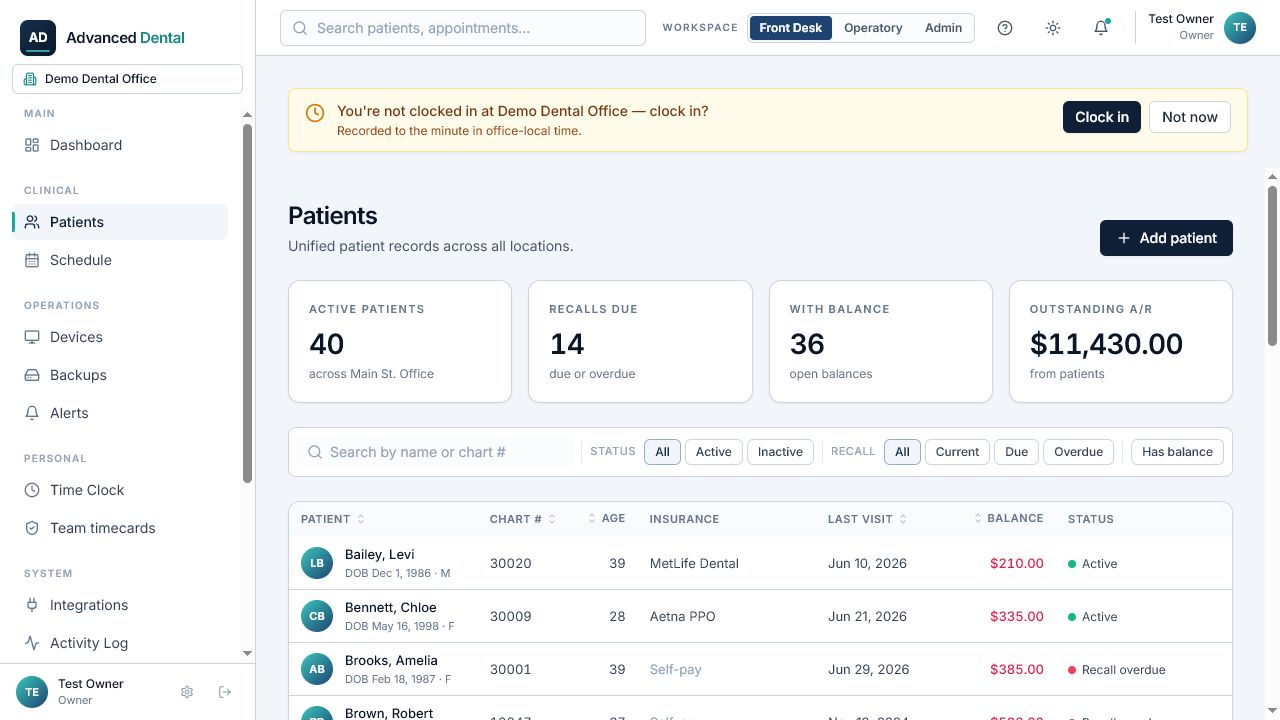This screenshot has height=720, width=1280.
Task: Click the LB avatar for Bailey, Levi
Action: (317, 563)
